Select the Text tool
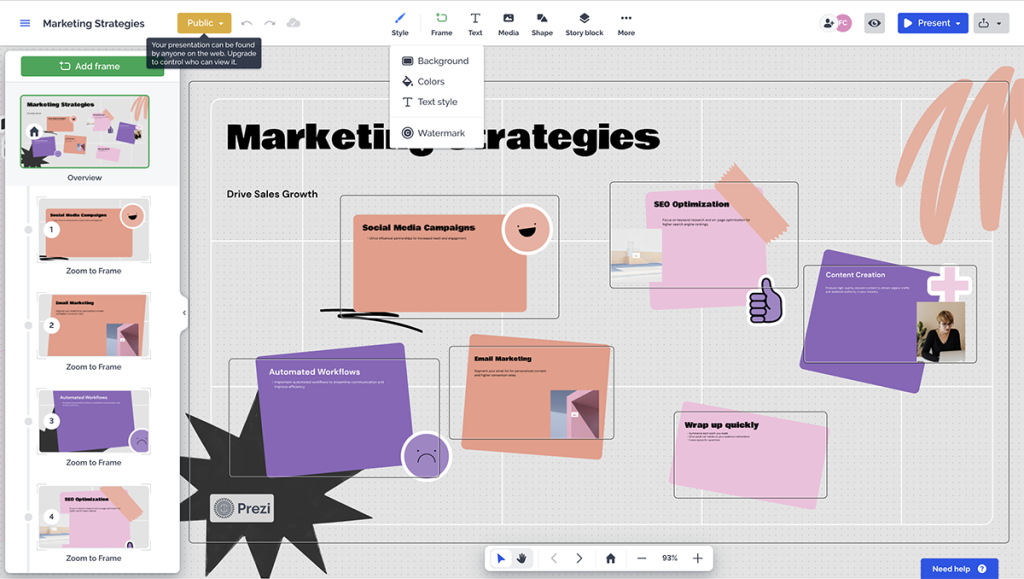Screen dimensions: 1024x579 point(475,22)
